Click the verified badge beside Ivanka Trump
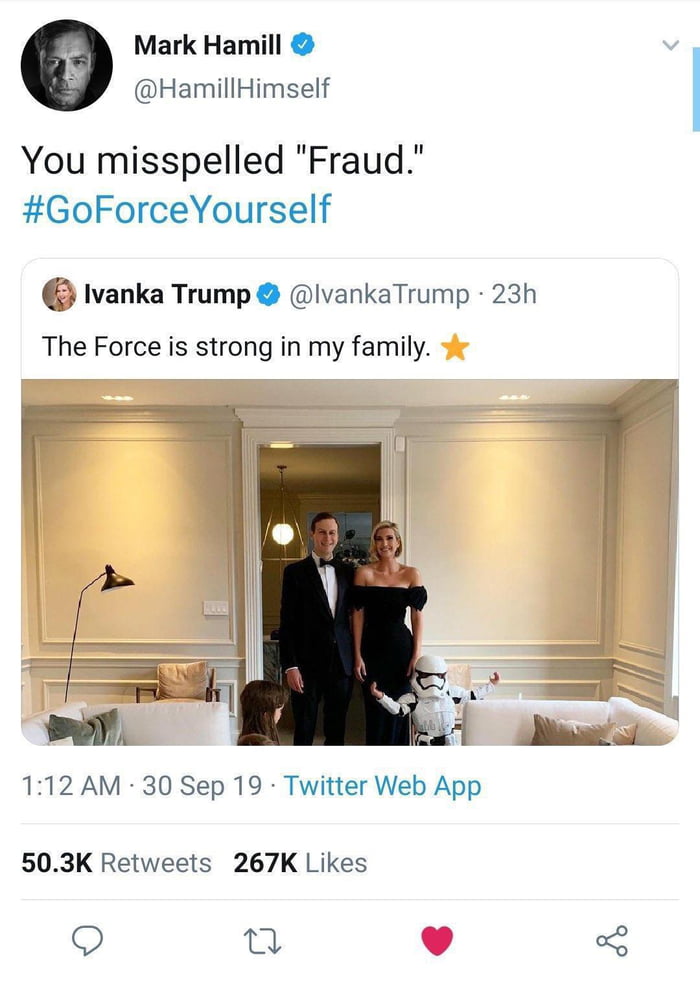 click(268, 295)
